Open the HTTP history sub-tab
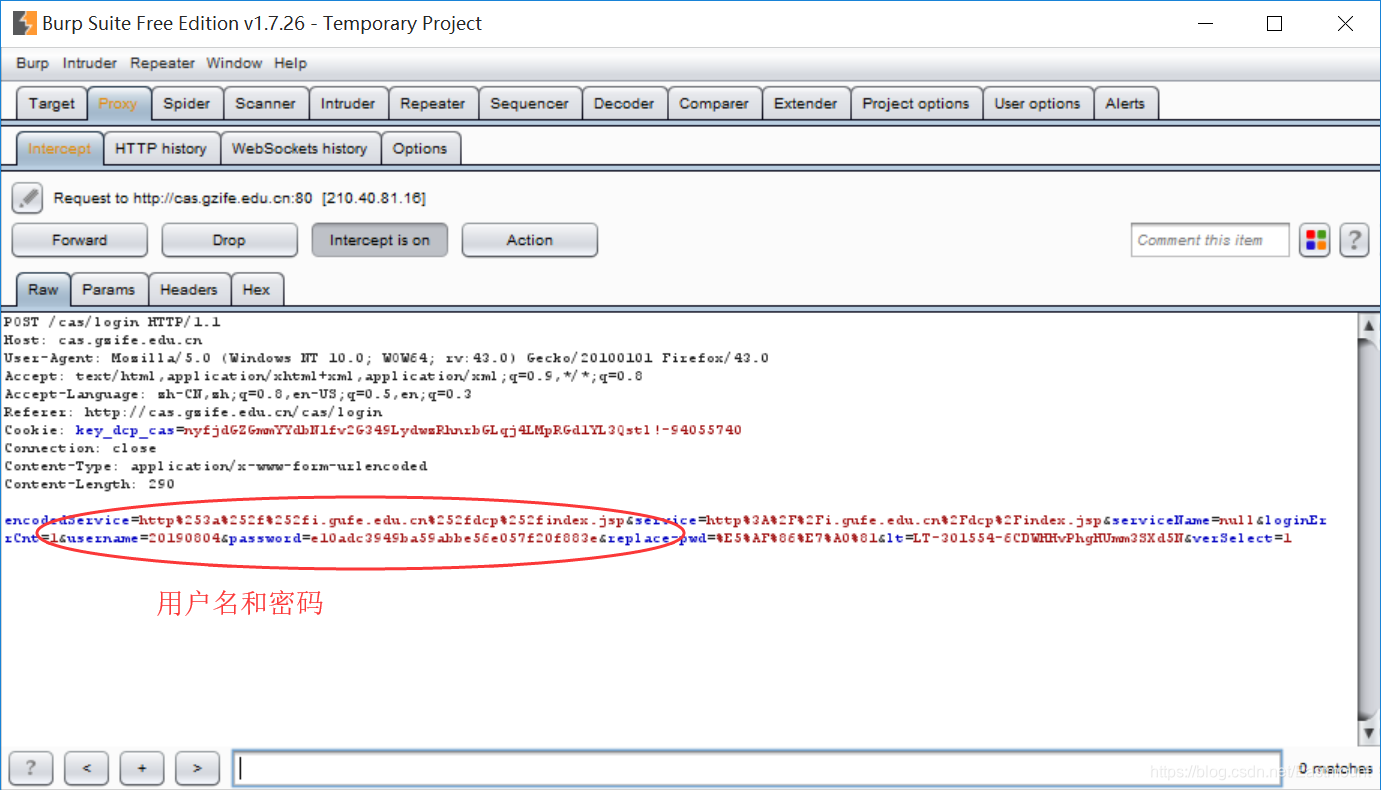The width and height of the screenshot is (1381, 790). coord(161,148)
